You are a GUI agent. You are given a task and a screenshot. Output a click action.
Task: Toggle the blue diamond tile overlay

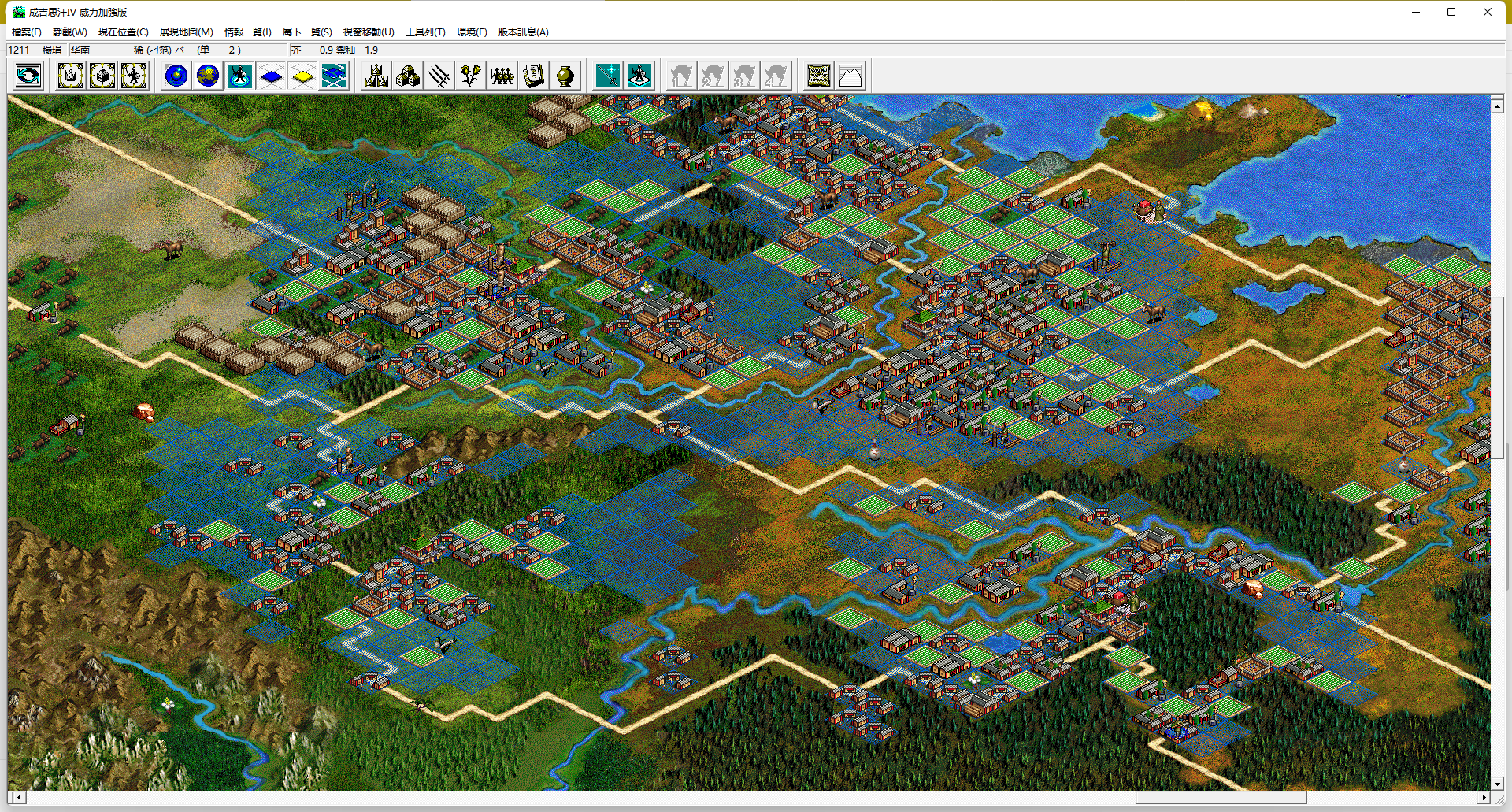(x=271, y=76)
